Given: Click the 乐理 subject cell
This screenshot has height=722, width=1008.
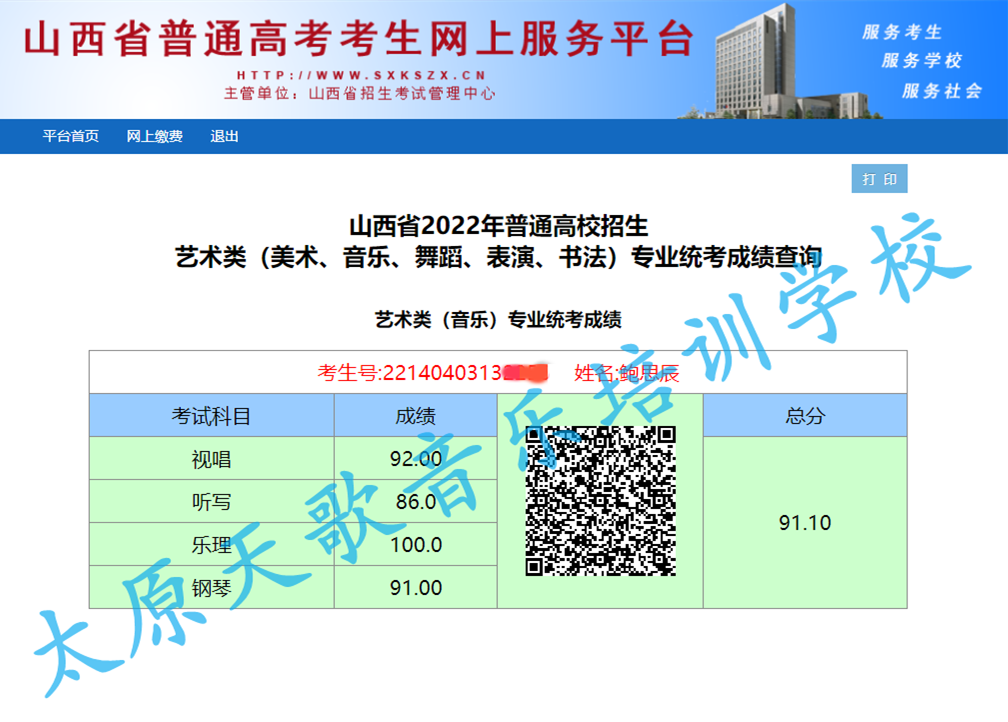Looking at the screenshot, I should coord(212,545).
